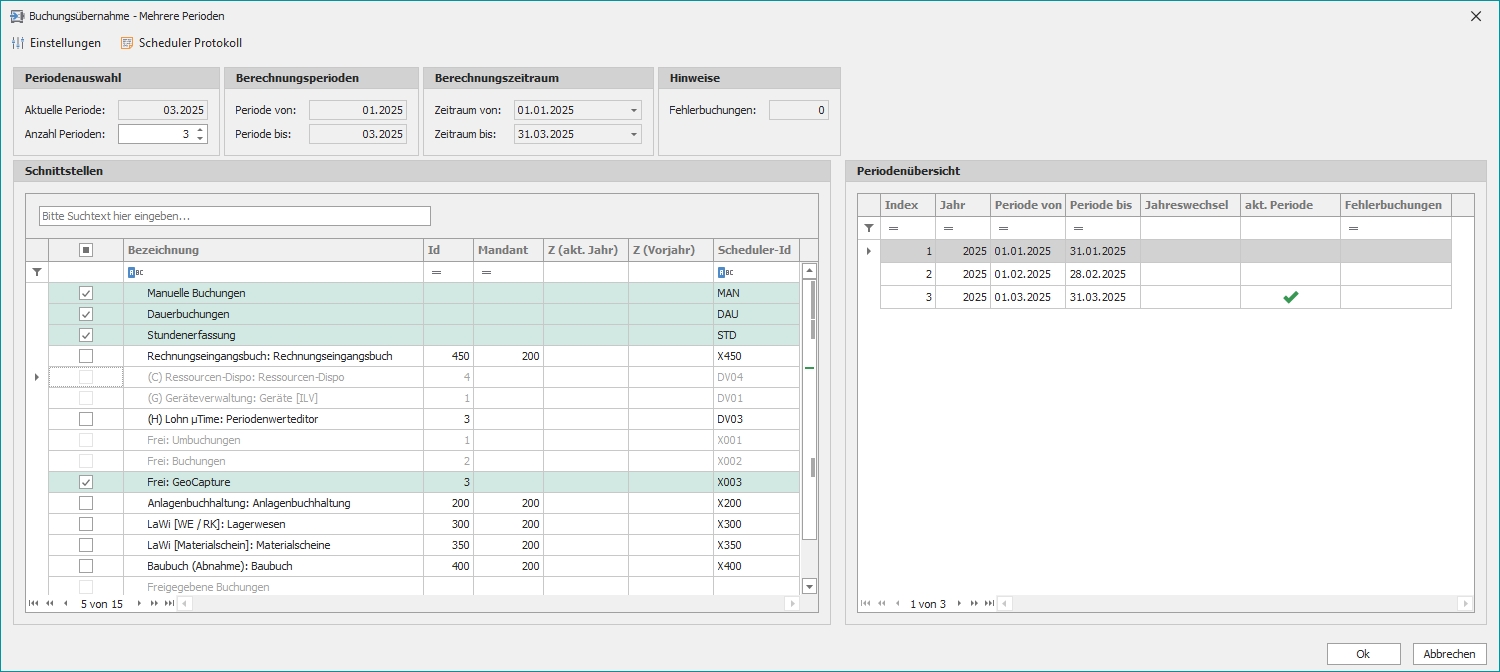Click the Abbrechen button
Viewport: 1500px width, 672px height.
pos(1449,654)
